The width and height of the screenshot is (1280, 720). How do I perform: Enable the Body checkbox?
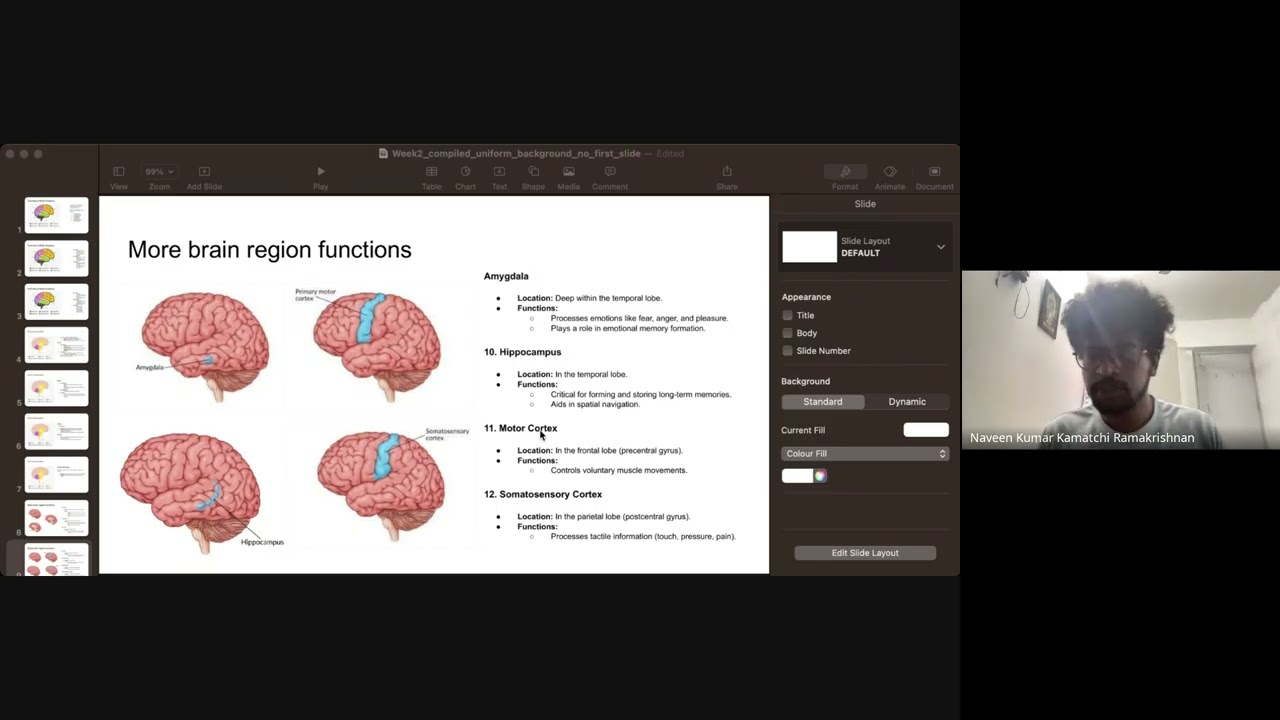[788, 333]
